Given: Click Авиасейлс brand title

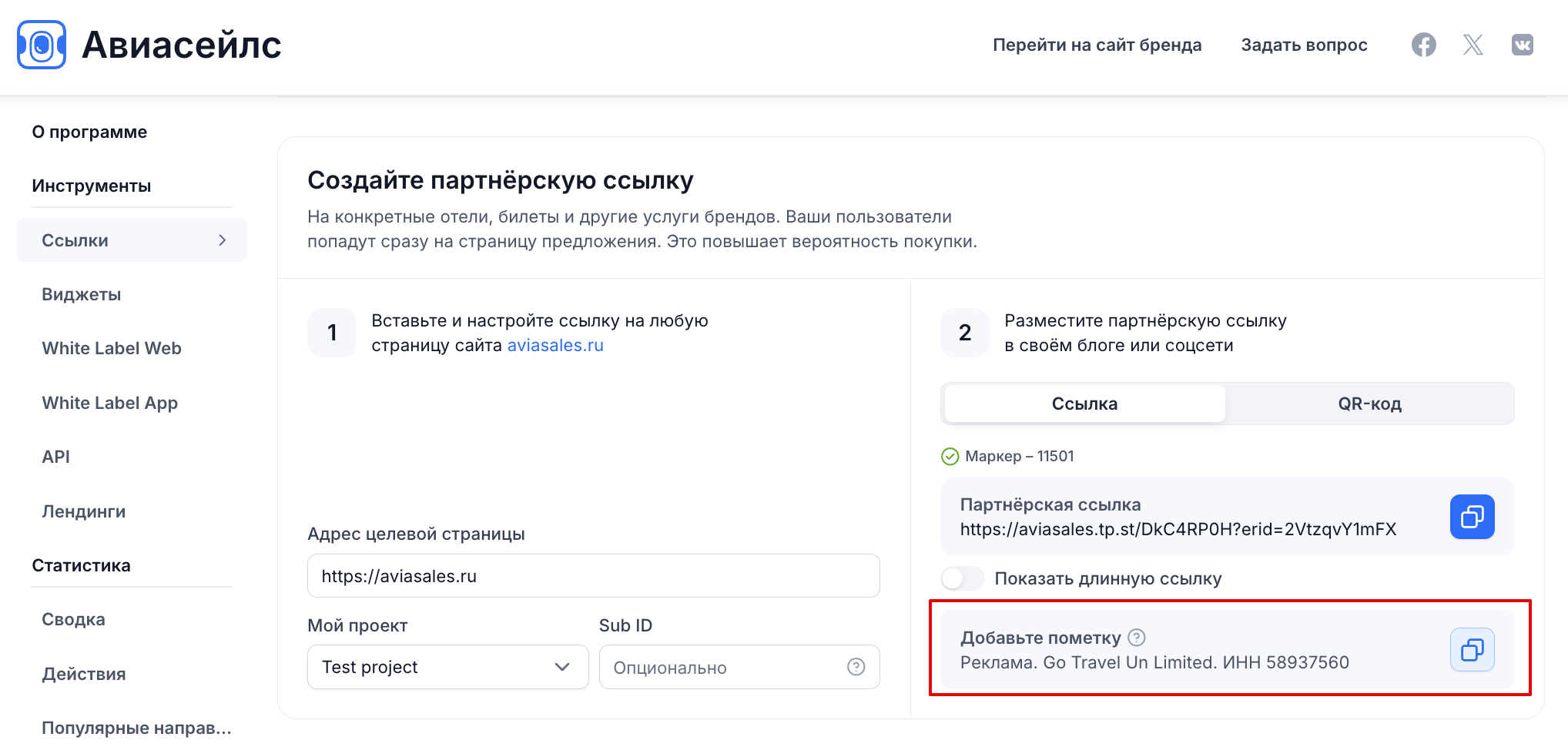Looking at the screenshot, I should coord(181,45).
